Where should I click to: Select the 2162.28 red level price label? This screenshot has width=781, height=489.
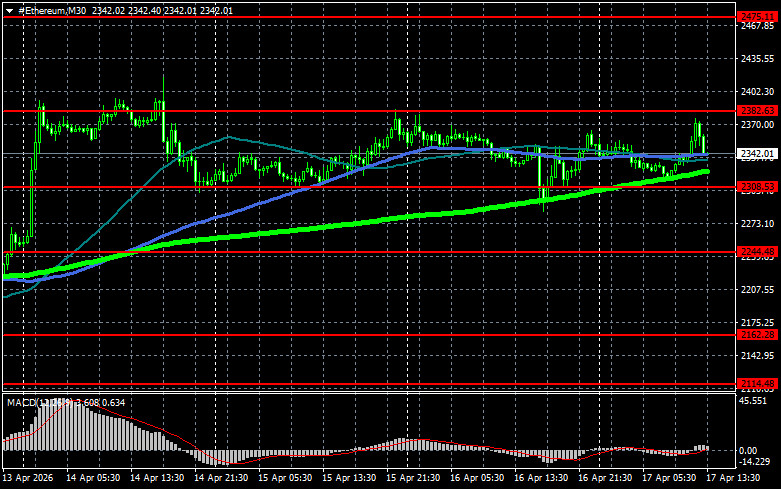[758, 335]
